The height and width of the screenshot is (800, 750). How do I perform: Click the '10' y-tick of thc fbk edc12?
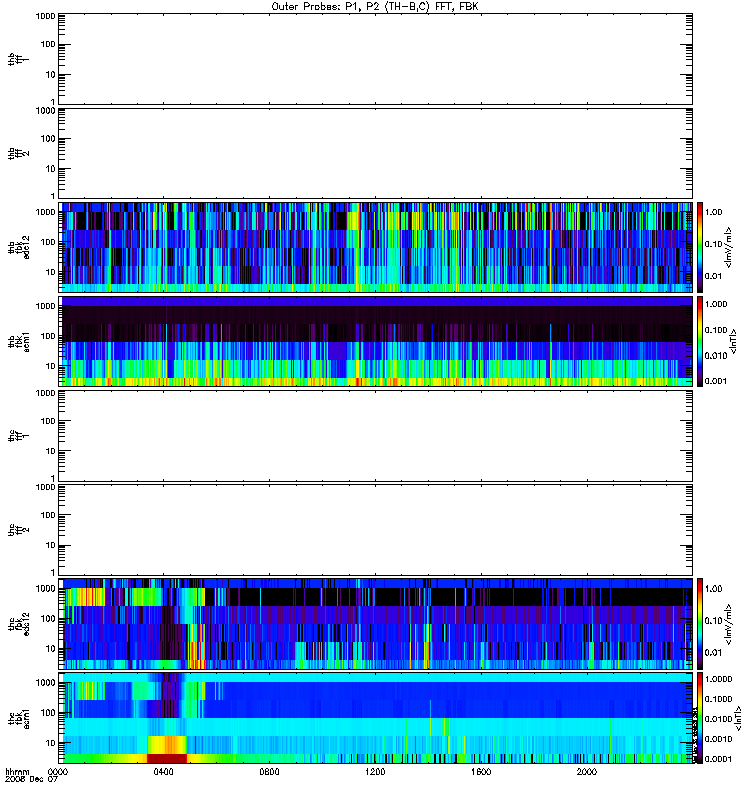[51, 649]
